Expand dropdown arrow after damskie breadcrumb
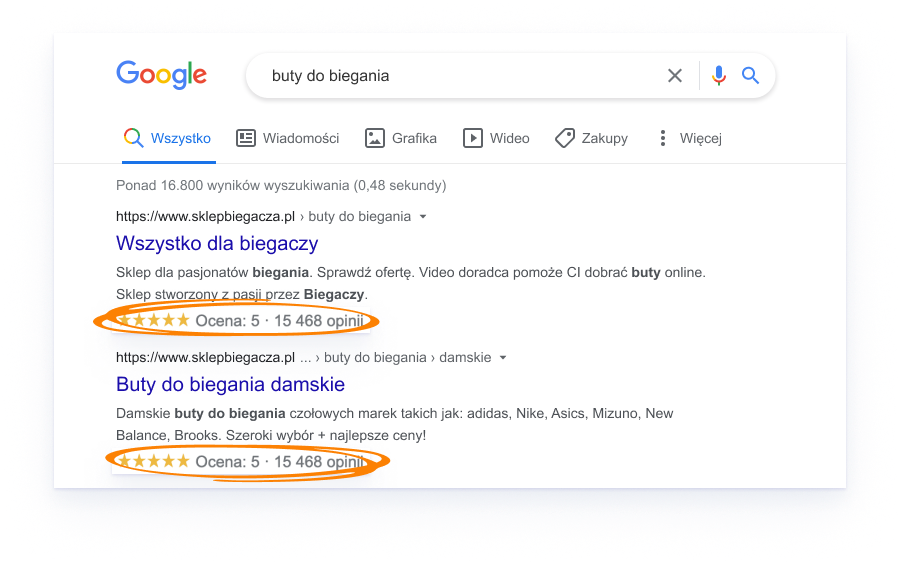 503,358
